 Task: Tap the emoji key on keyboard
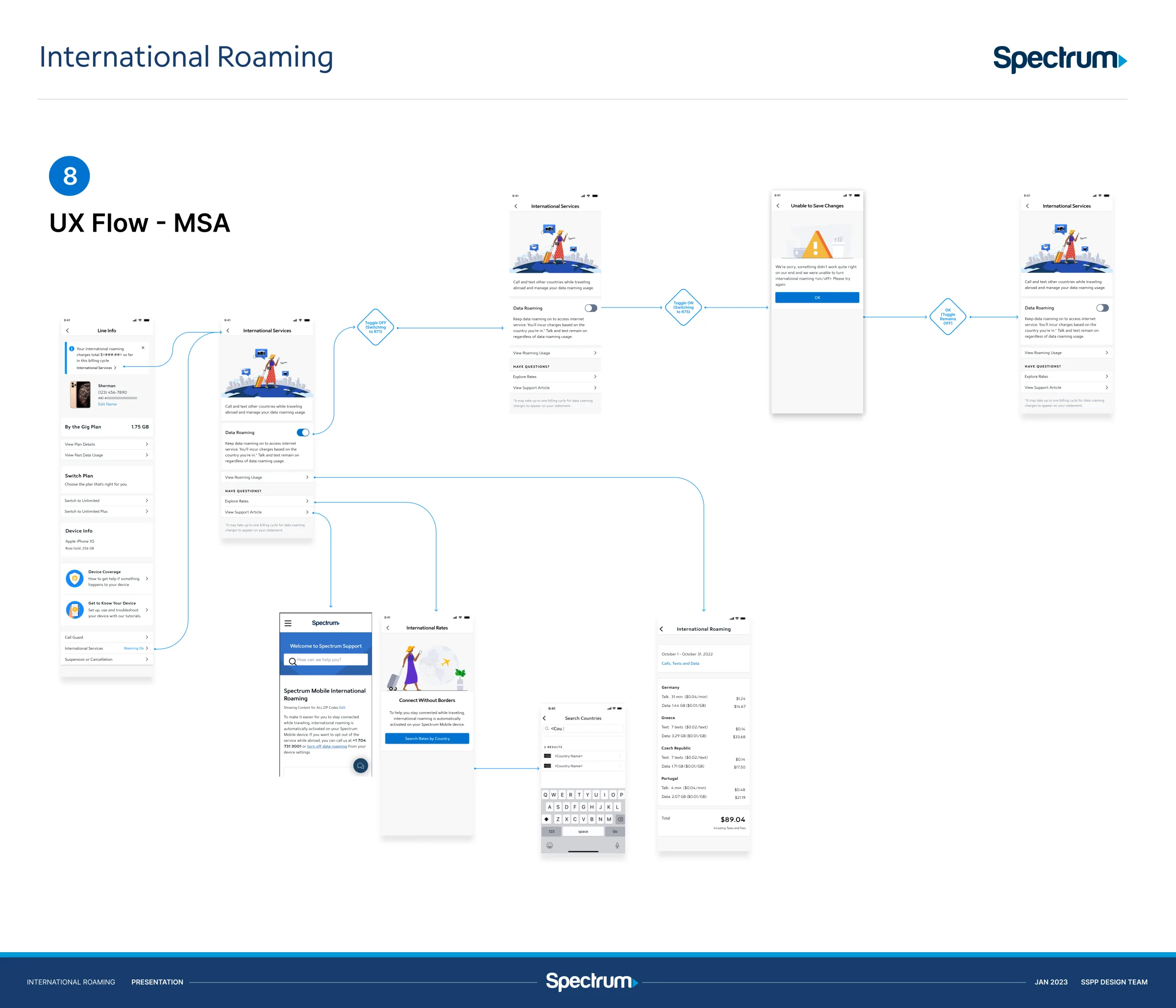pos(549,845)
